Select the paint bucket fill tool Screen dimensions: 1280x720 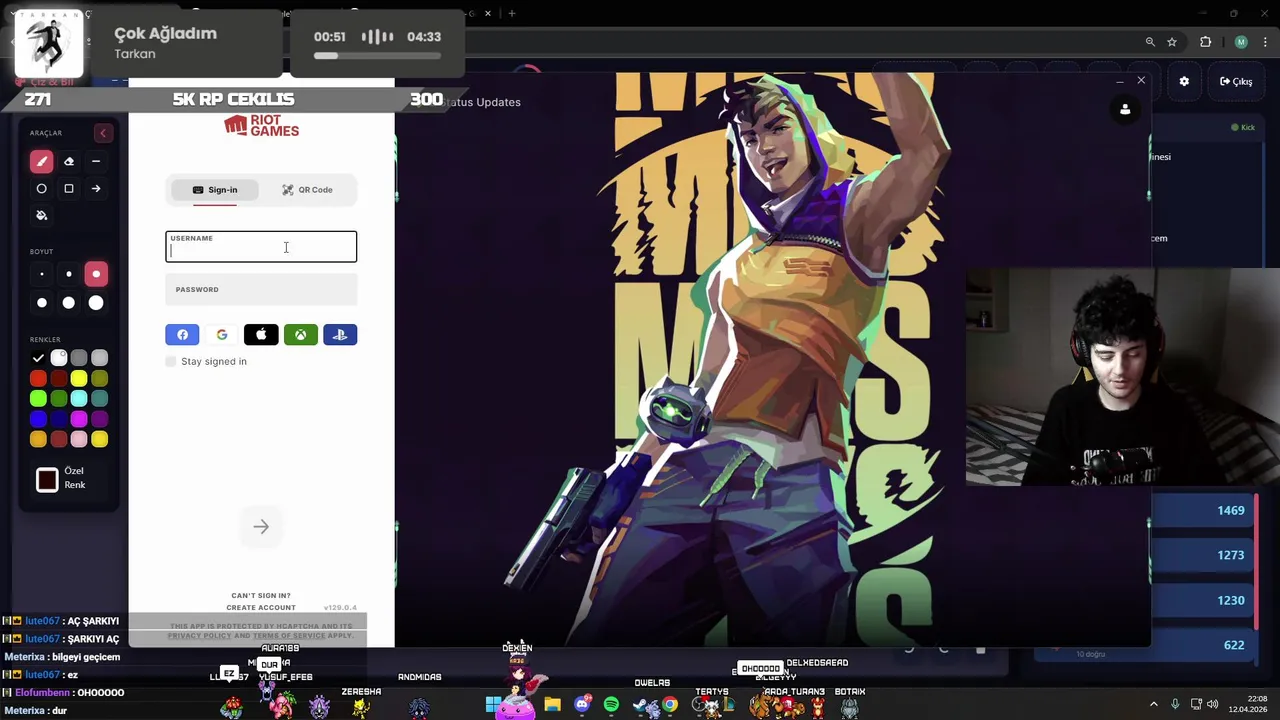41,215
